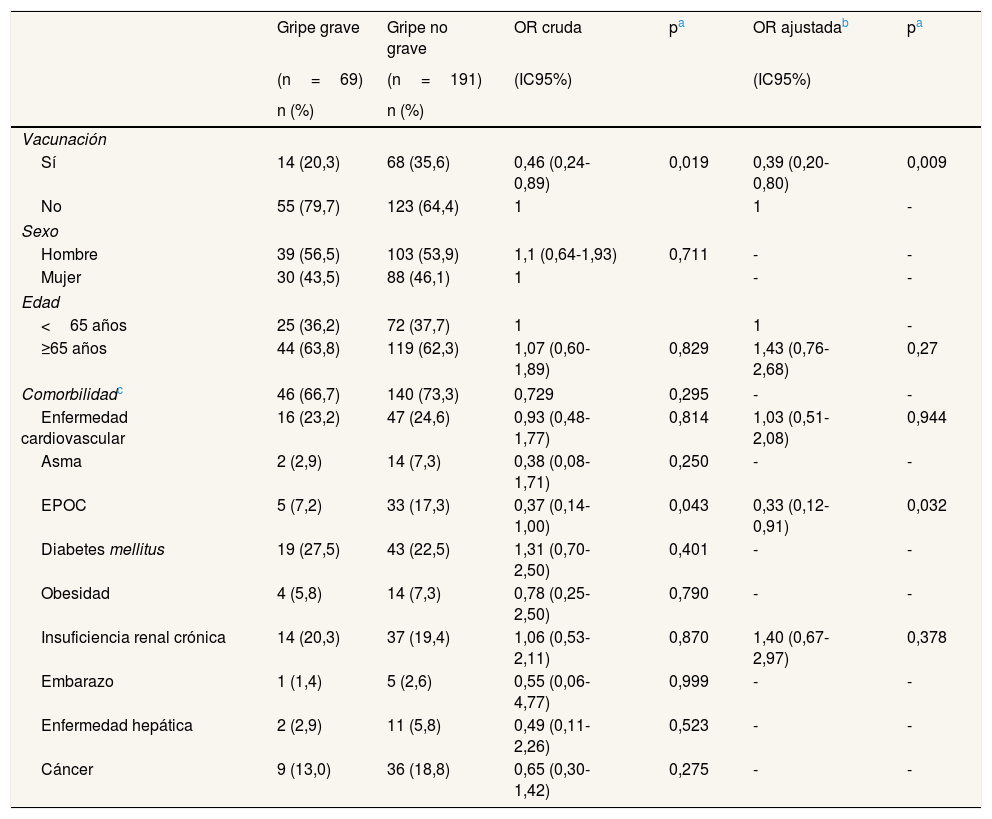This screenshot has width=992, height=819.
Task: Select the Mujer row label
Action: [61, 277]
